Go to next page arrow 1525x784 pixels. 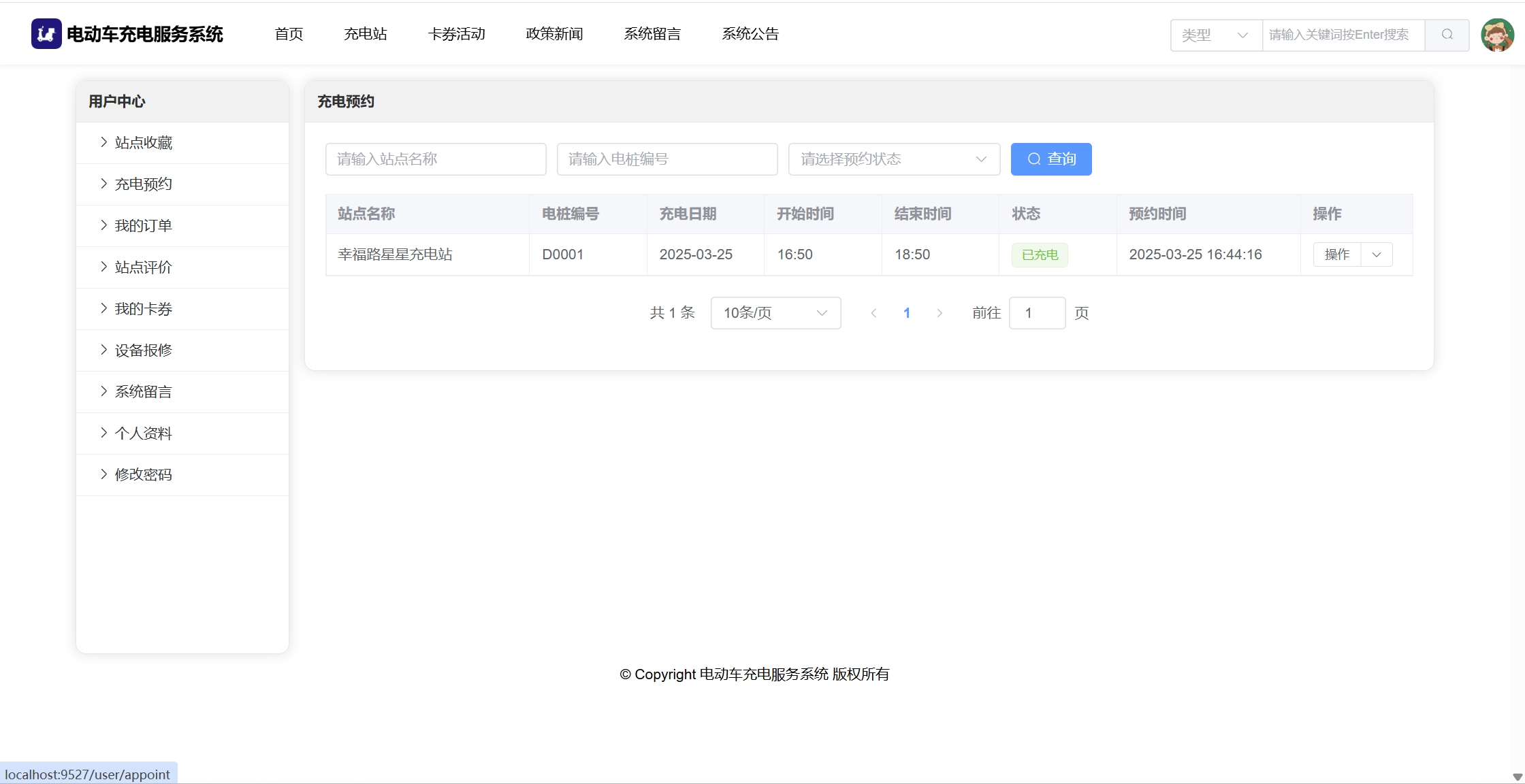(x=940, y=313)
